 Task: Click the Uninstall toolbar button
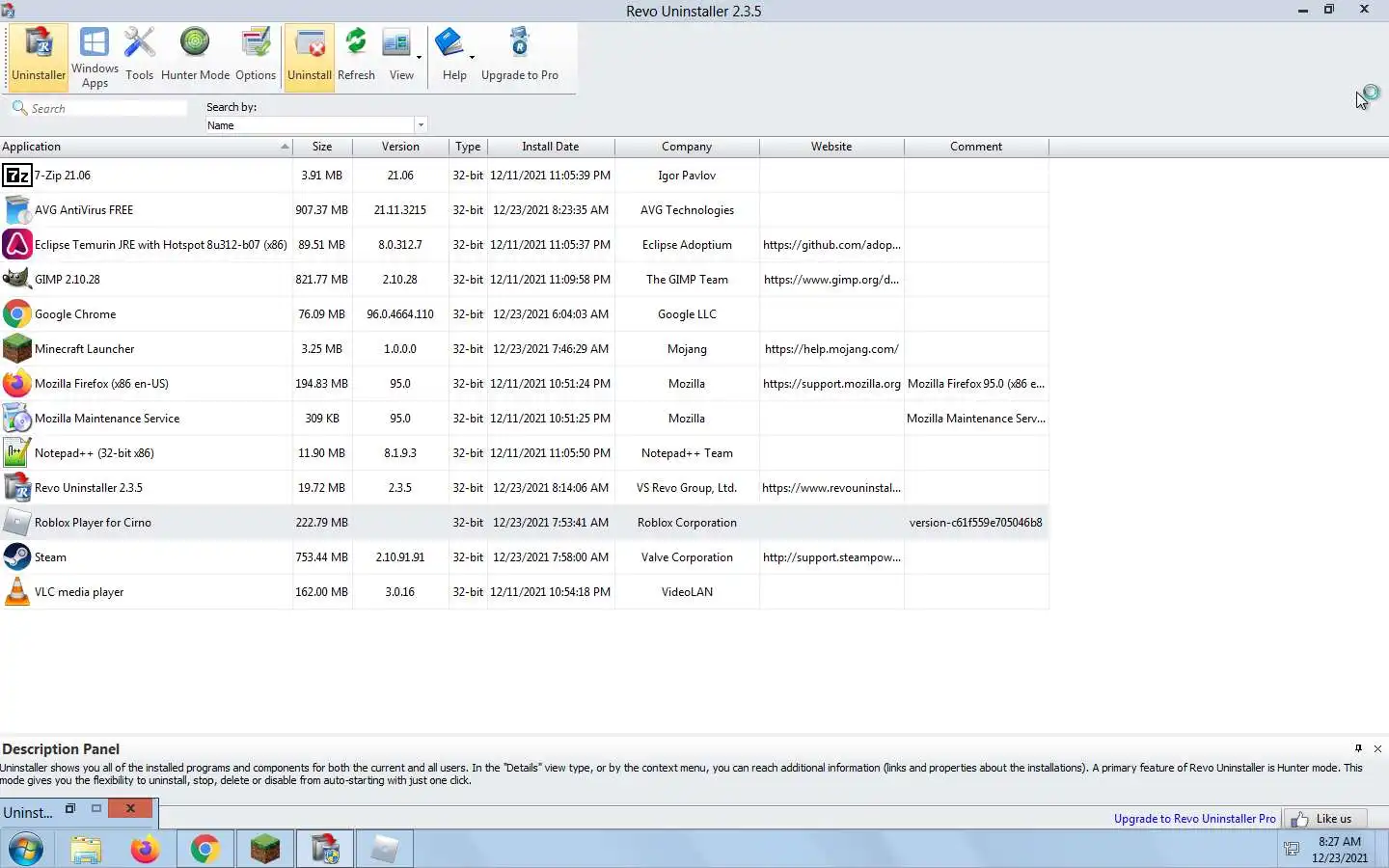point(310,57)
